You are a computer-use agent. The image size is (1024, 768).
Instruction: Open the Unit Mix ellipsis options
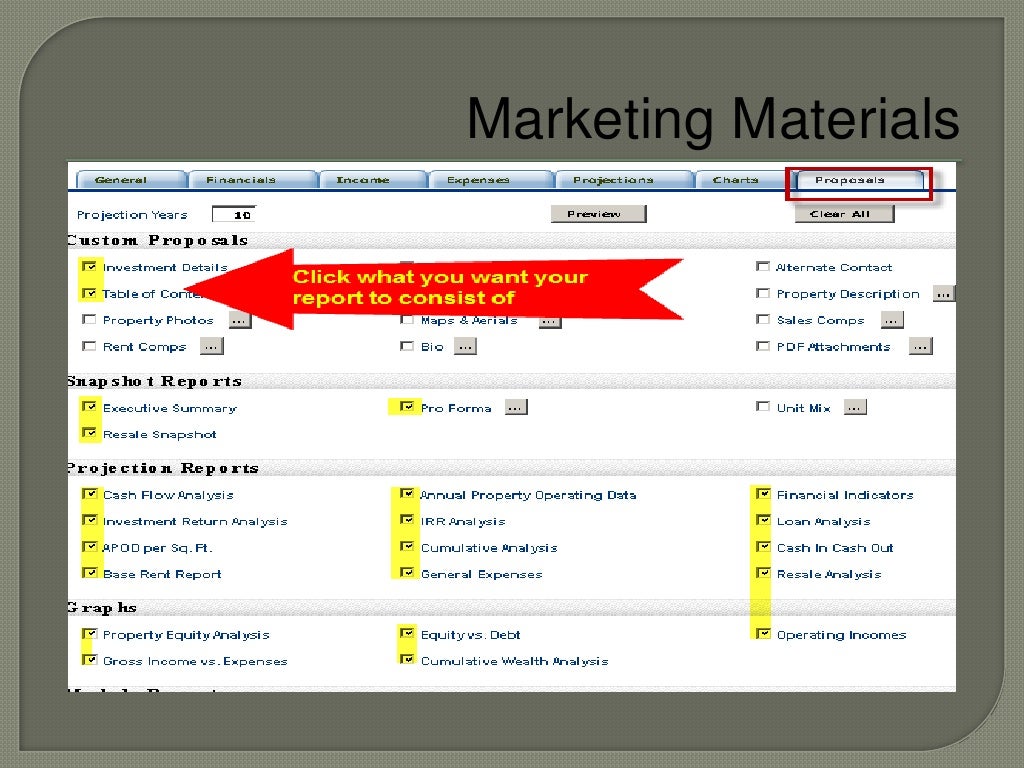pos(855,408)
